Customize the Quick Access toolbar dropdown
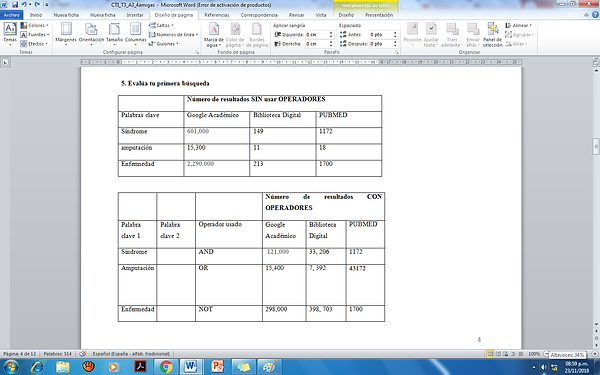The width and height of the screenshot is (600, 375). tap(47, 5)
